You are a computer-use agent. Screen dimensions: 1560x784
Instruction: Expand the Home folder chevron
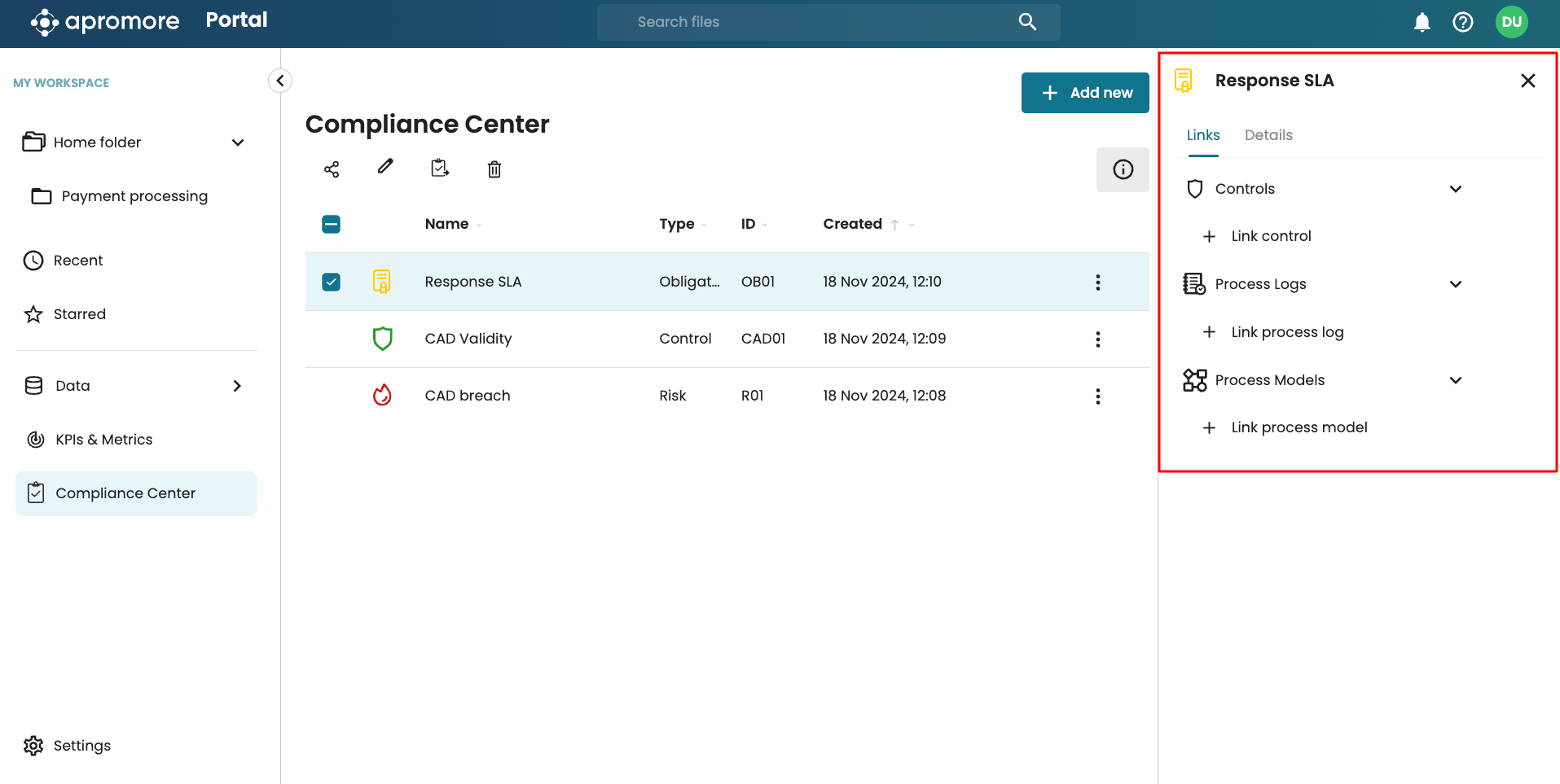(x=238, y=142)
